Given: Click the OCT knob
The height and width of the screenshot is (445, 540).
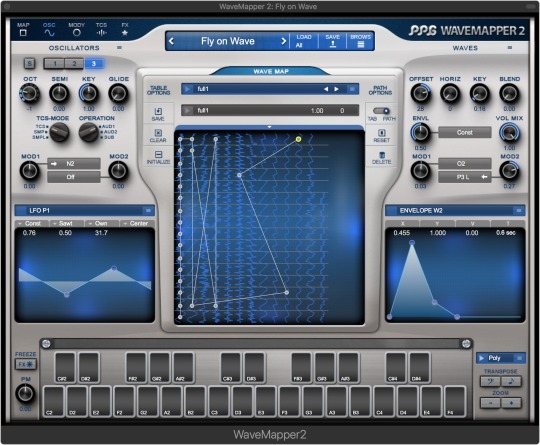Looking at the screenshot, I should click(x=30, y=94).
